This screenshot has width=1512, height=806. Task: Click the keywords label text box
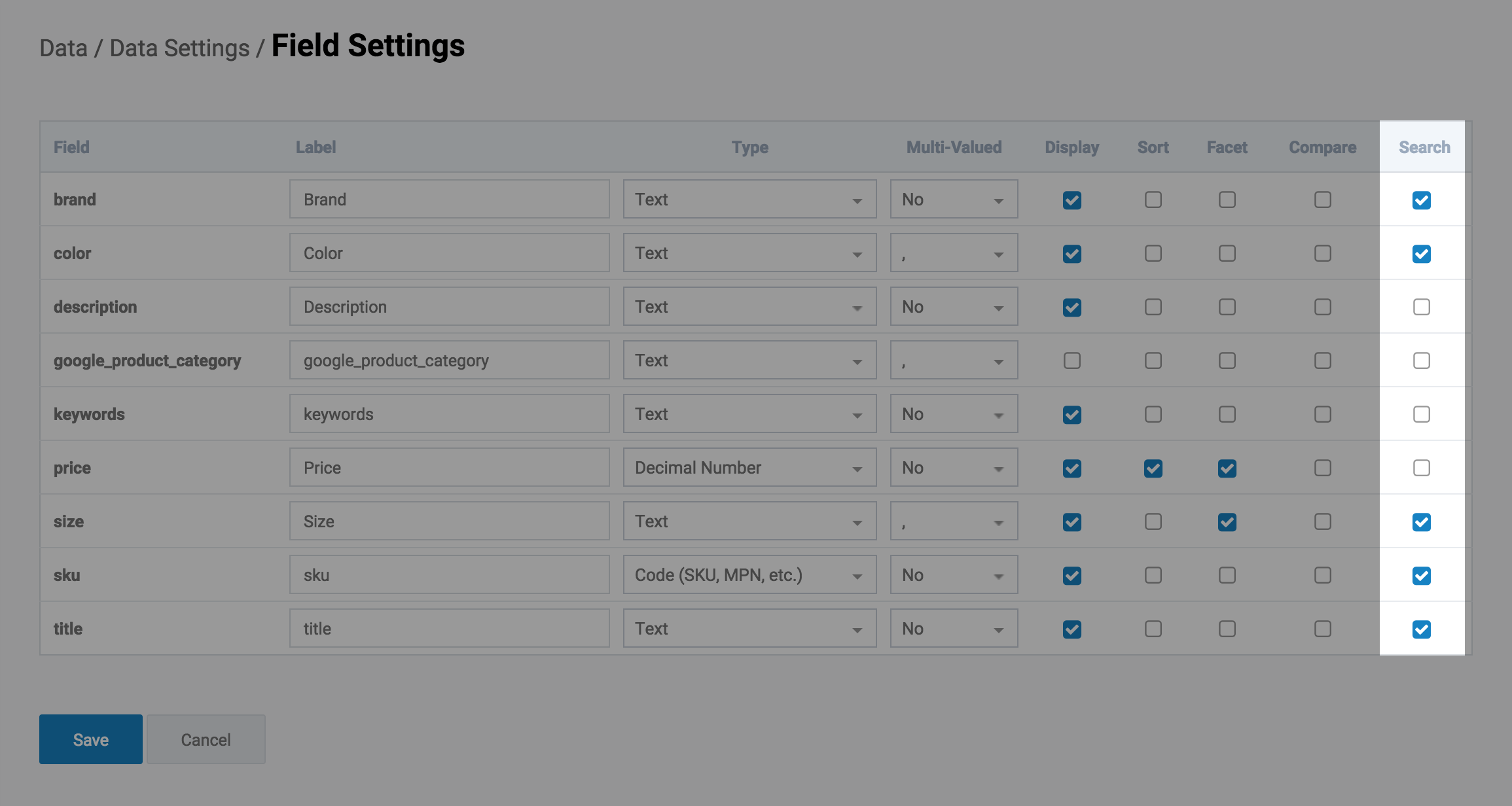tap(449, 414)
